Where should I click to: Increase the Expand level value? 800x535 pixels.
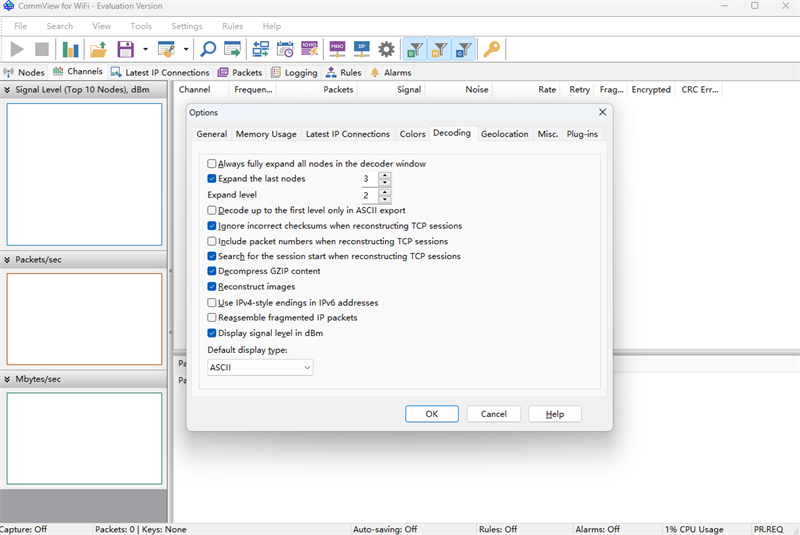tap(385, 192)
